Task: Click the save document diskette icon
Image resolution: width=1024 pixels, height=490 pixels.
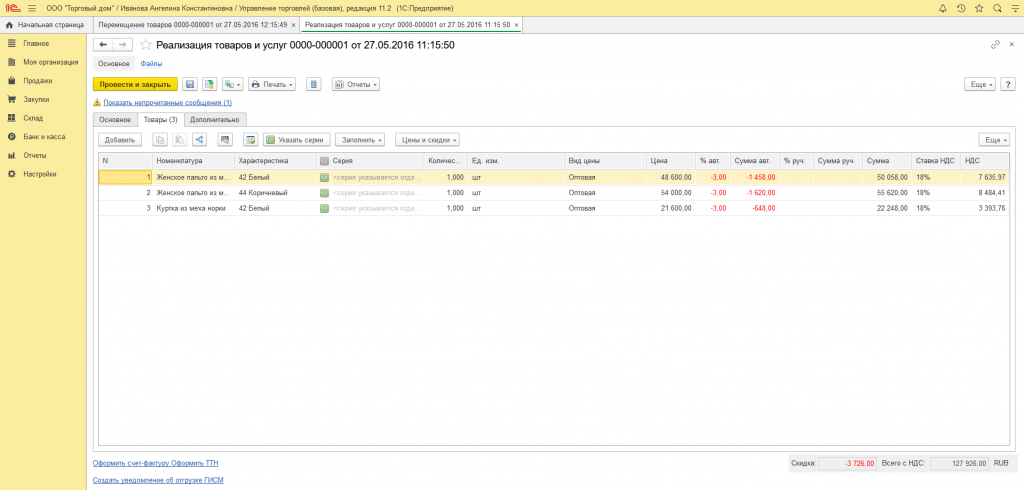Action: pos(189,85)
